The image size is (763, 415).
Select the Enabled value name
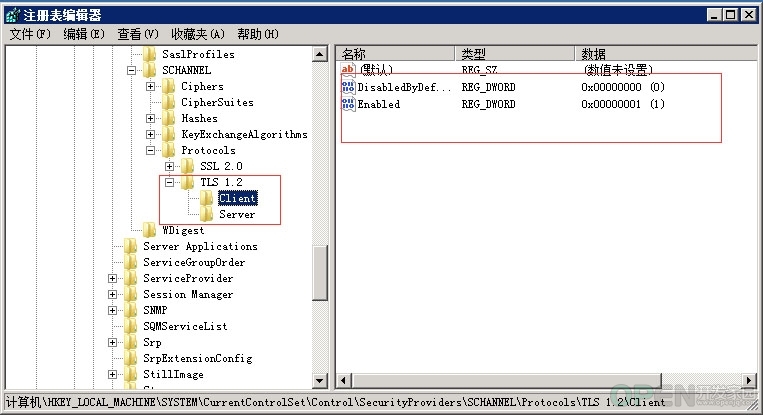coord(379,105)
